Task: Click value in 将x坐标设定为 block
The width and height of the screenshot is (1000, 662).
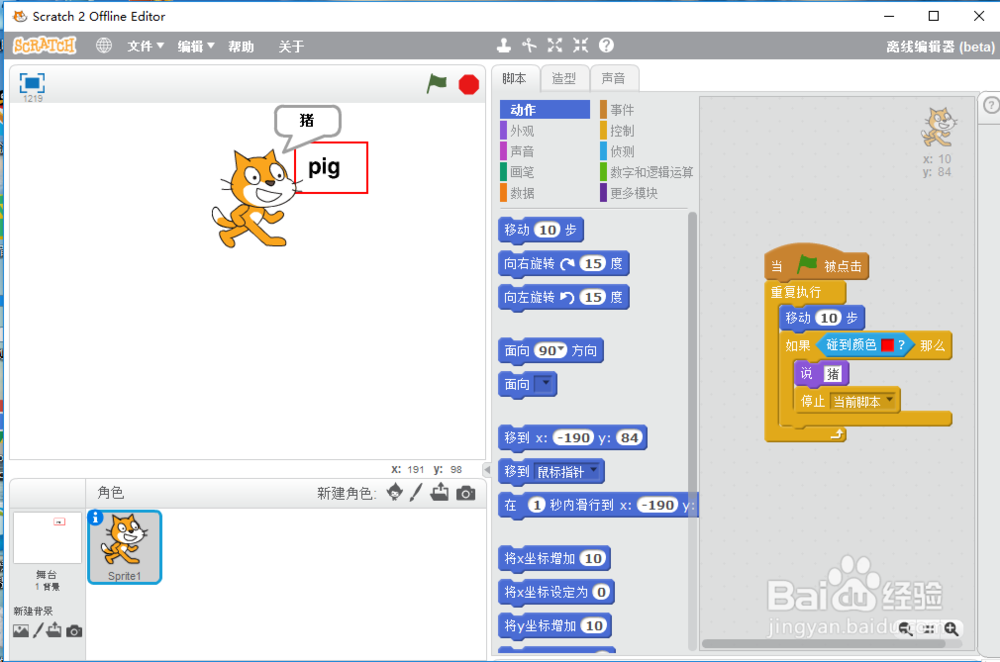Action: 601,592
